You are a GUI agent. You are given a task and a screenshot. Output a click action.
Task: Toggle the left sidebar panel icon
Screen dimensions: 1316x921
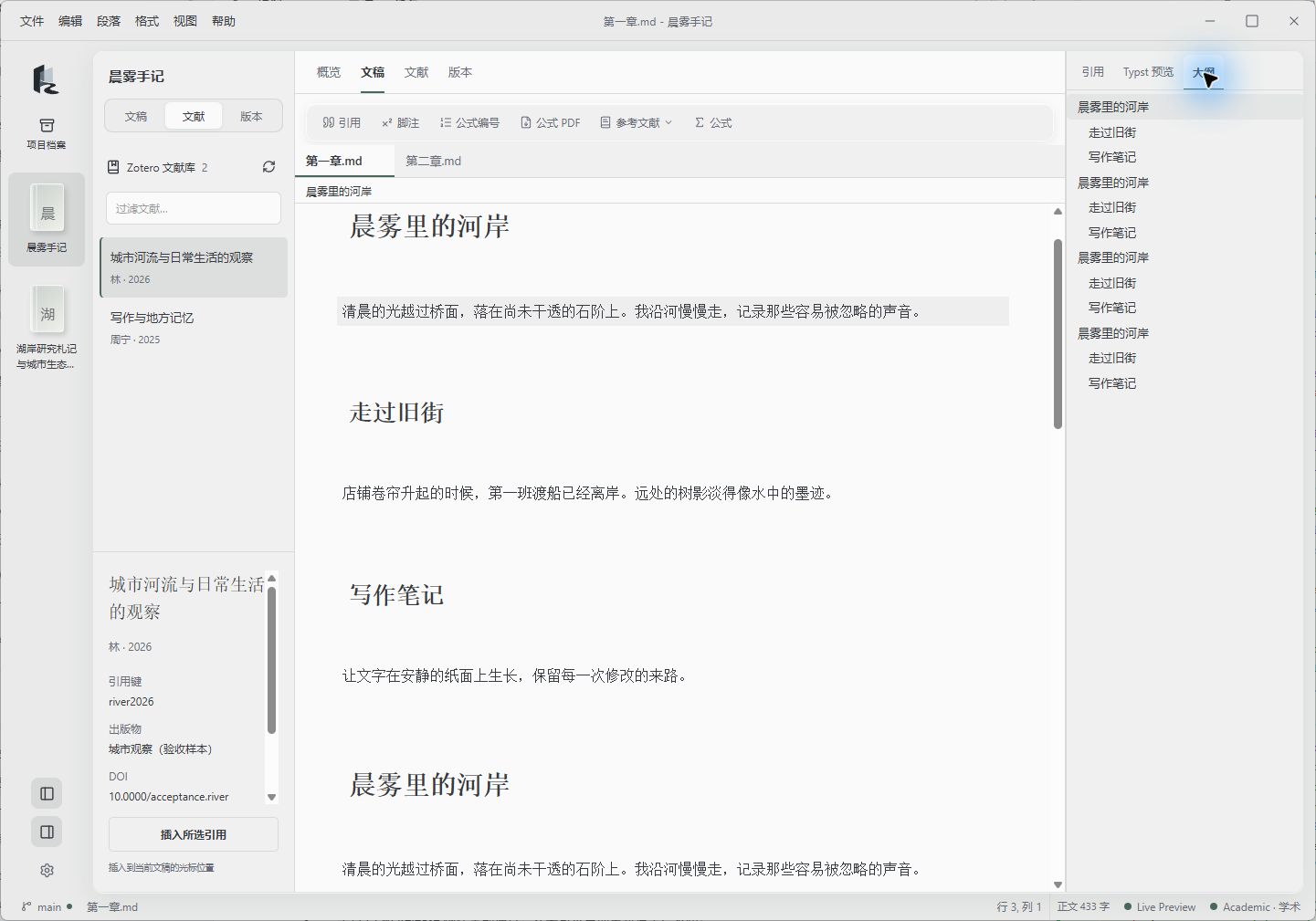click(47, 793)
